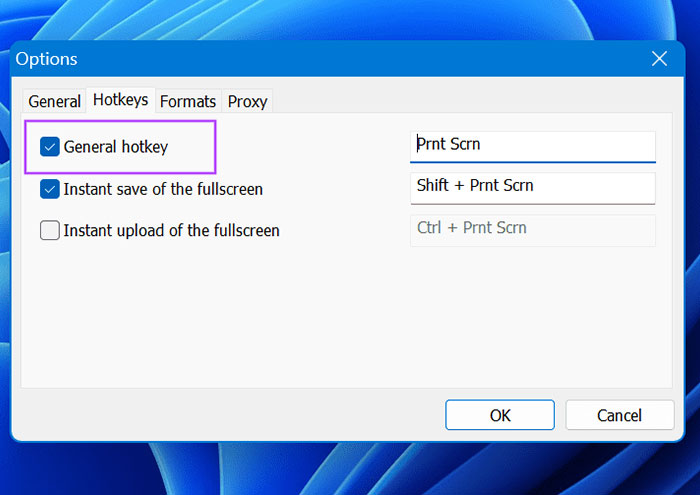Click the "Instant upload of the fullscreen" label
Image resolution: width=700 pixels, height=495 pixels.
[171, 231]
